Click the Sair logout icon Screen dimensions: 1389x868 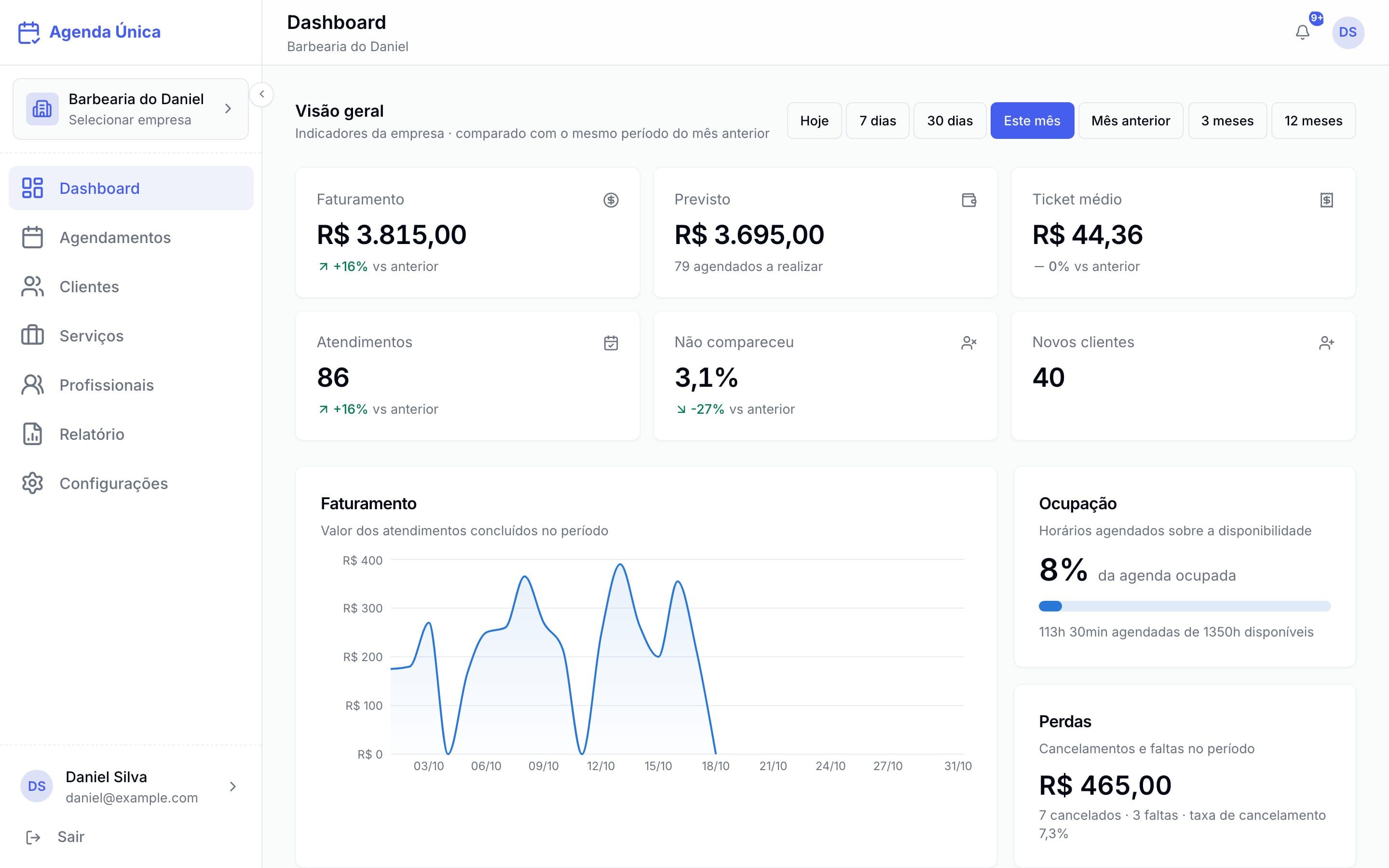pyautogui.click(x=33, y=838)
